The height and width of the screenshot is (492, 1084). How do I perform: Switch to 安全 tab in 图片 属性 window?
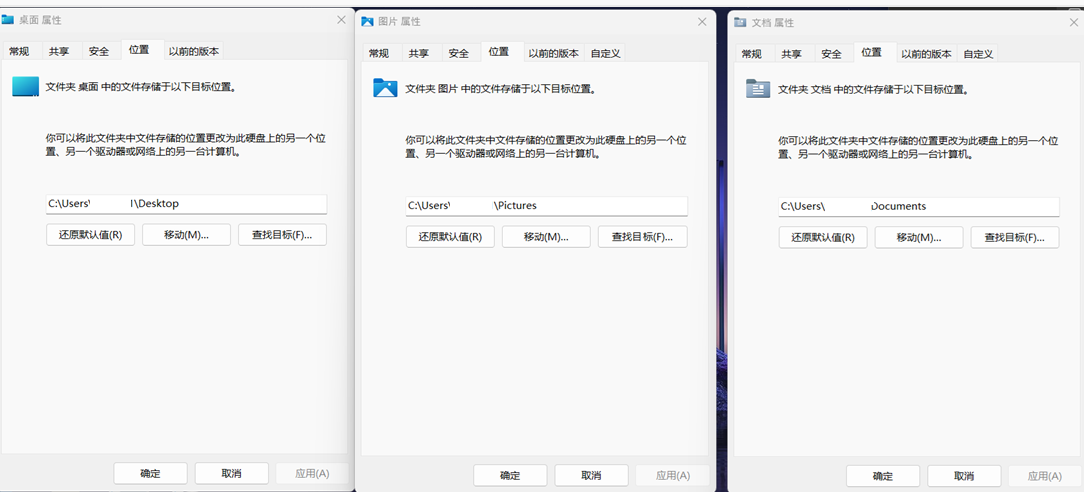(458, 53)
